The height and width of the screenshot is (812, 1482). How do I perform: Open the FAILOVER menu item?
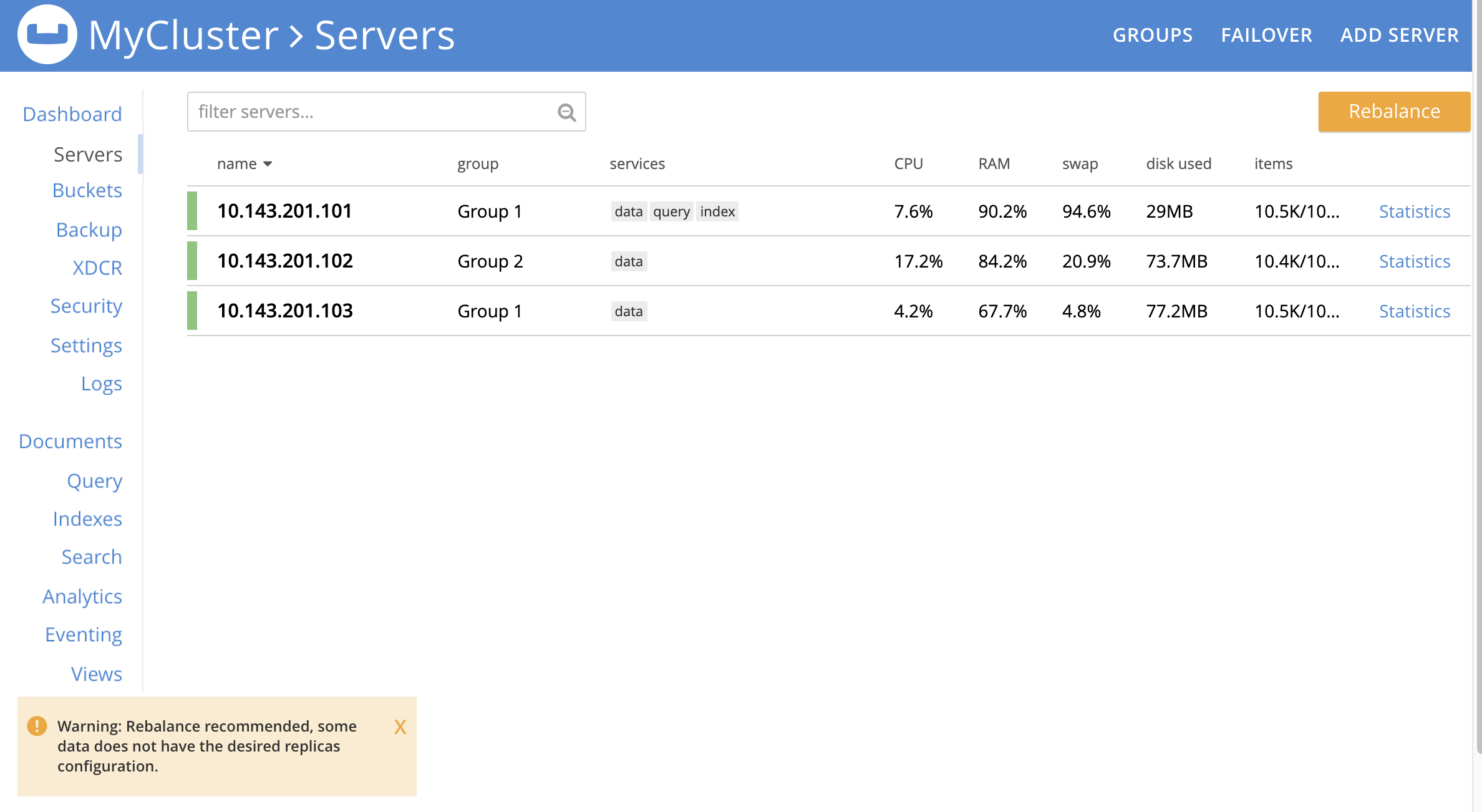pyautogui.click(x=1266, y=34)
